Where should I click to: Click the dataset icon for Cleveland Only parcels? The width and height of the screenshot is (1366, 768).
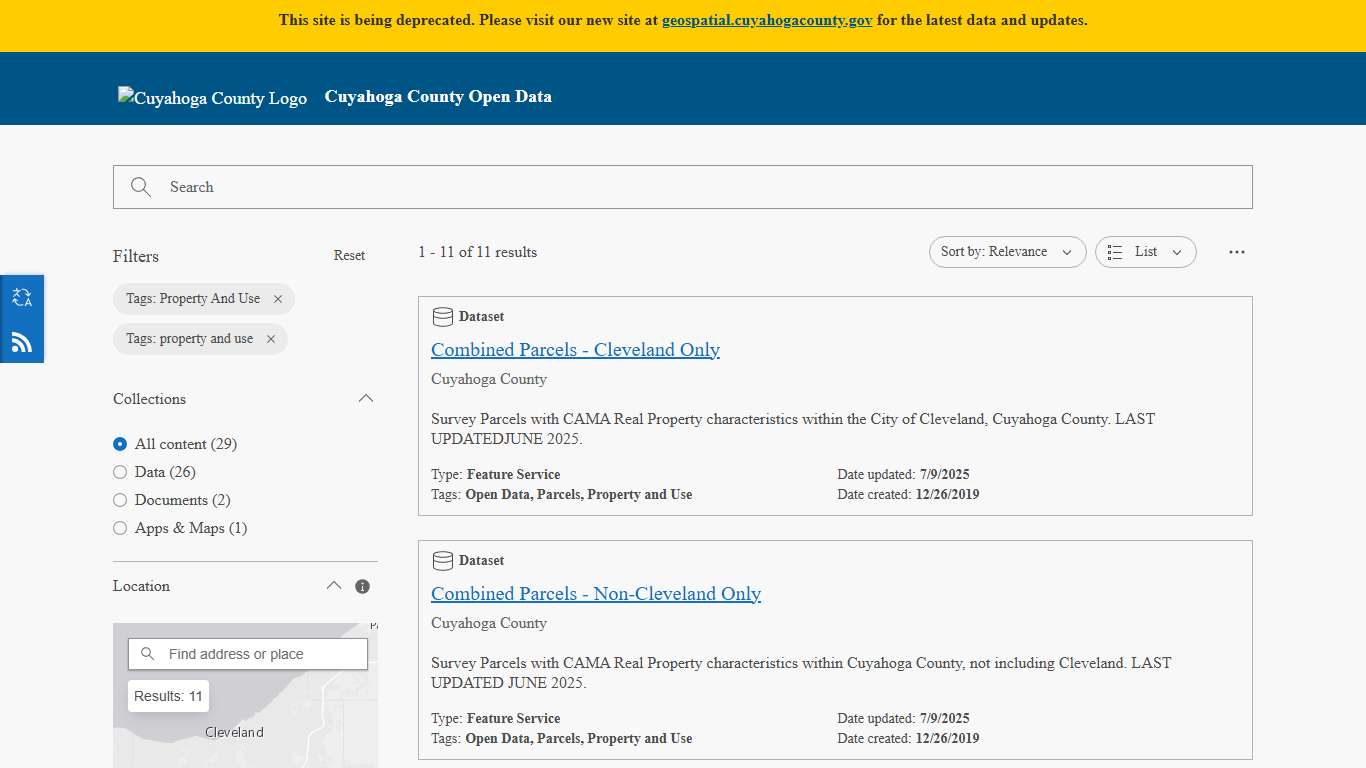(x=443, y=316)
